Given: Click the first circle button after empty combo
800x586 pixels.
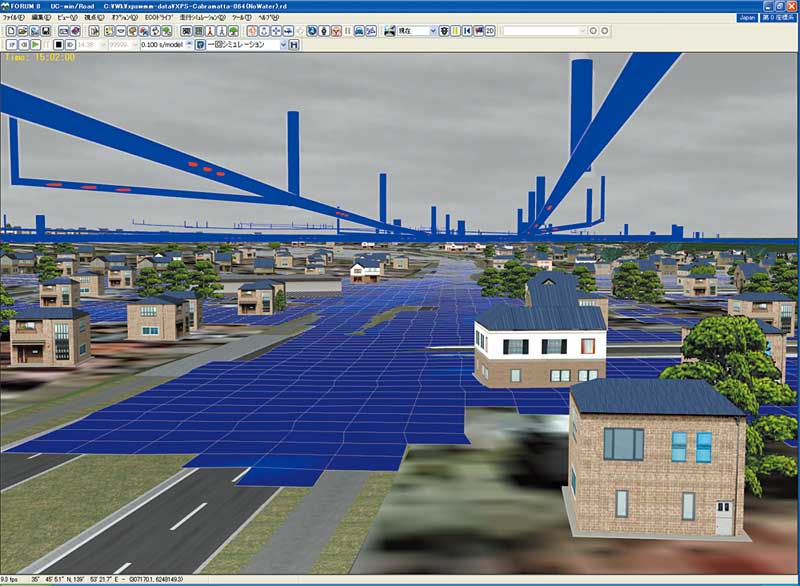Looking at the screenshot, I should 593,31.
